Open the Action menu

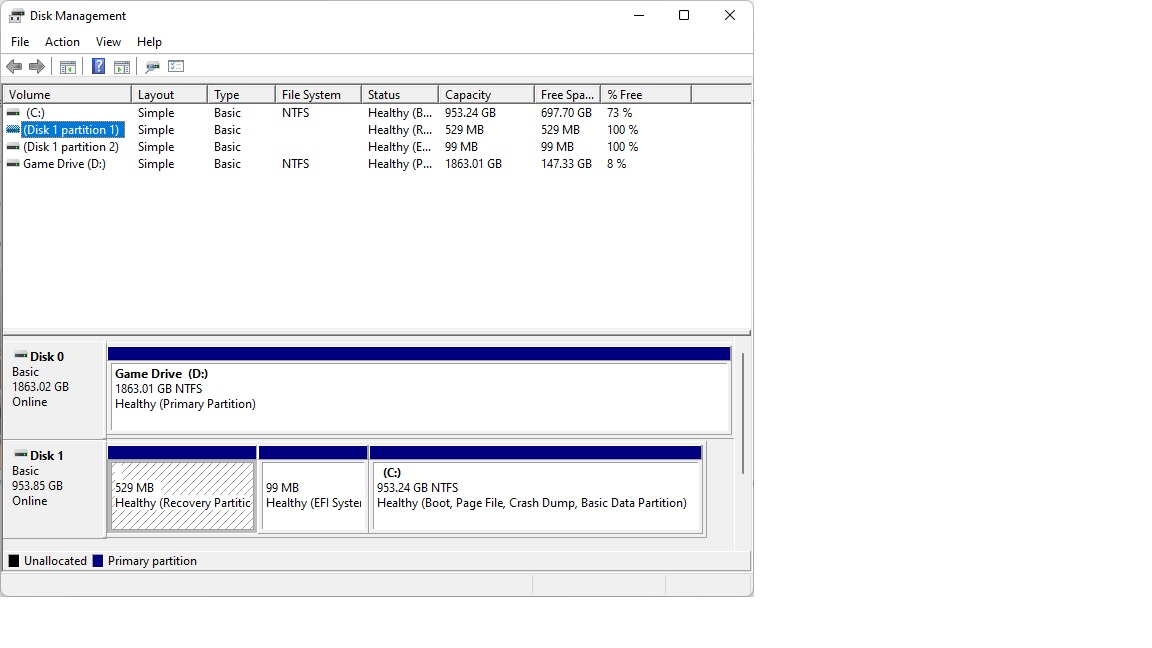point(62,42)
